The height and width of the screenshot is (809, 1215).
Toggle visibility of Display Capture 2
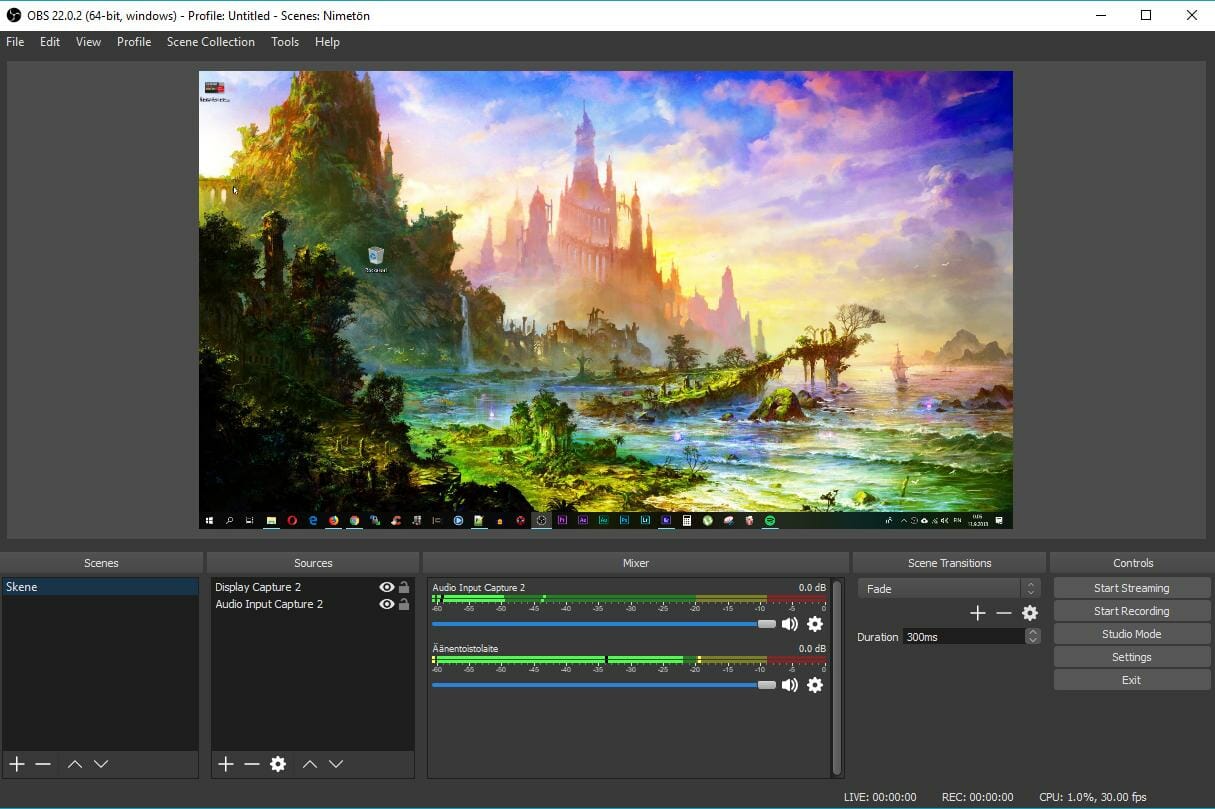coord(387,587)
